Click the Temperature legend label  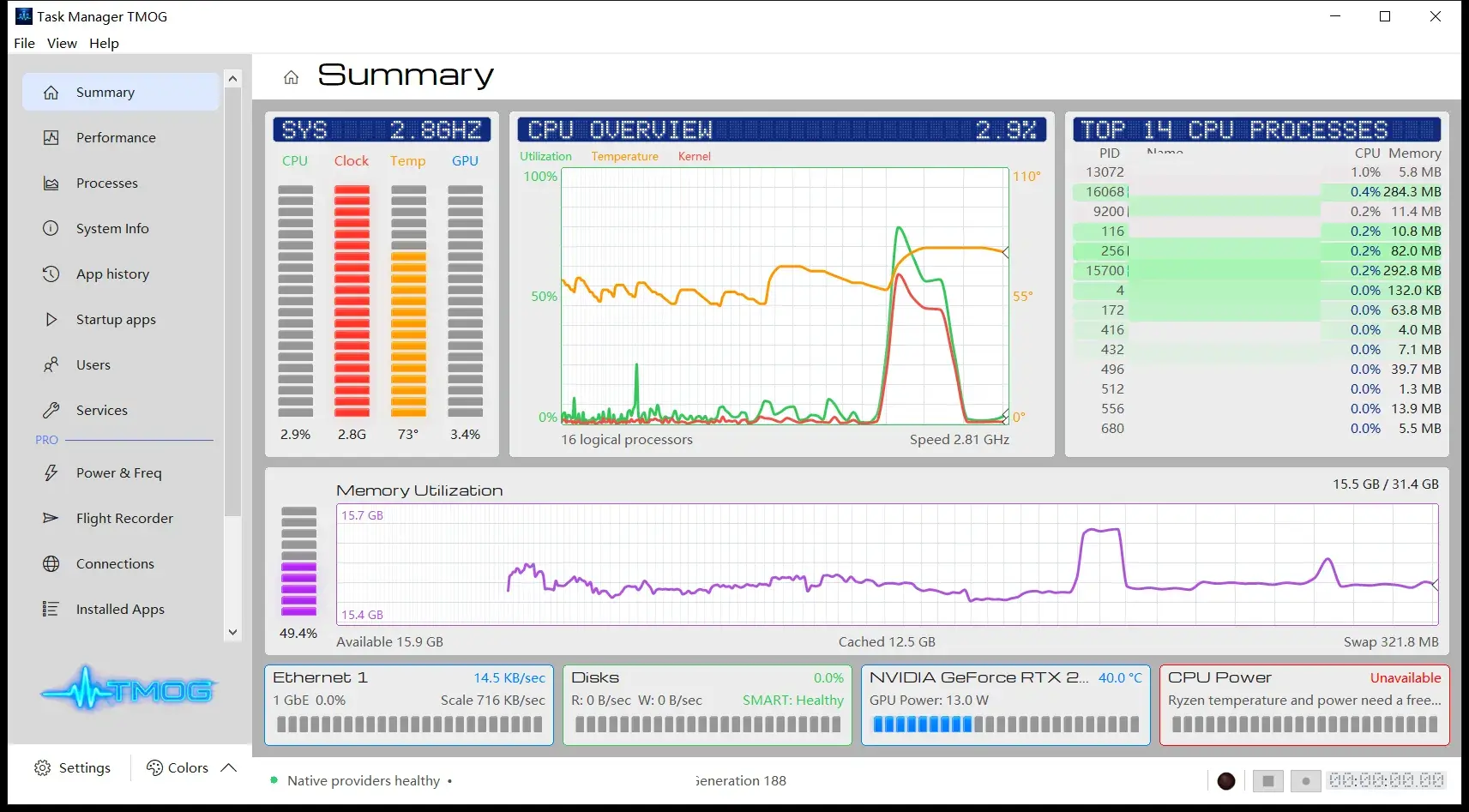(624, 156)
